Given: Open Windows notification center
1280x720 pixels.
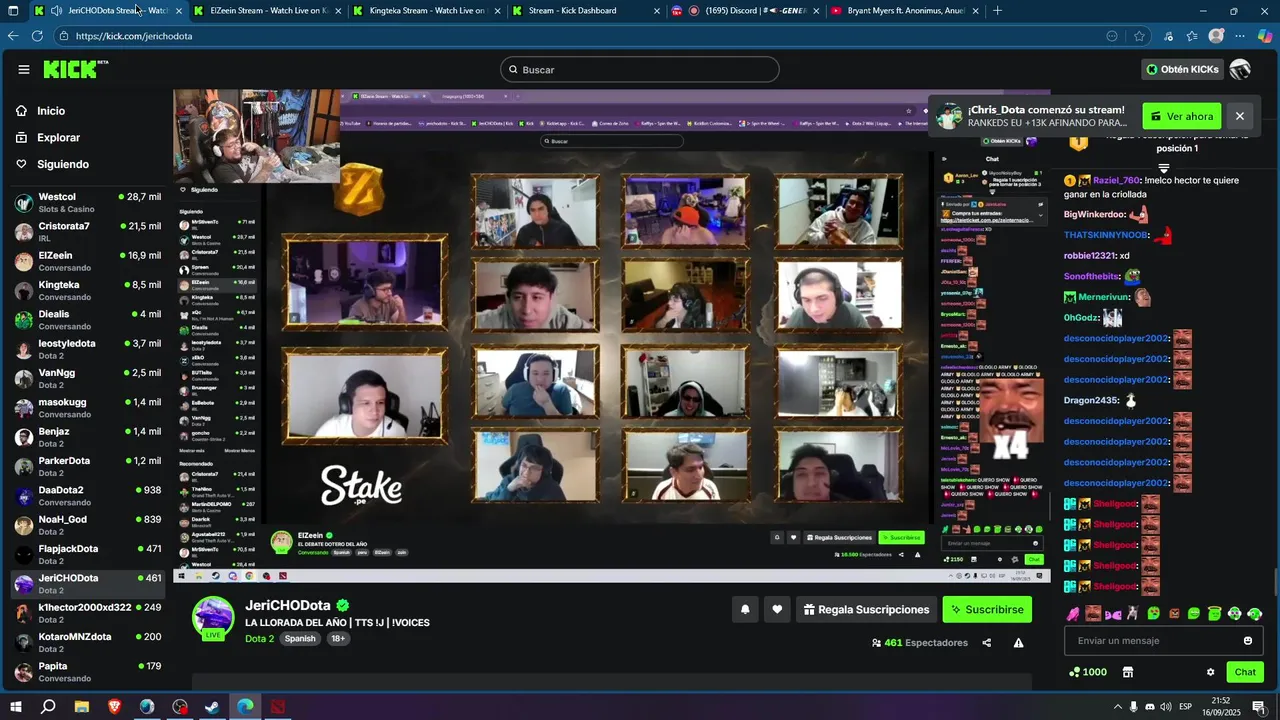Looking at the screenshot, I should 1259,706.
